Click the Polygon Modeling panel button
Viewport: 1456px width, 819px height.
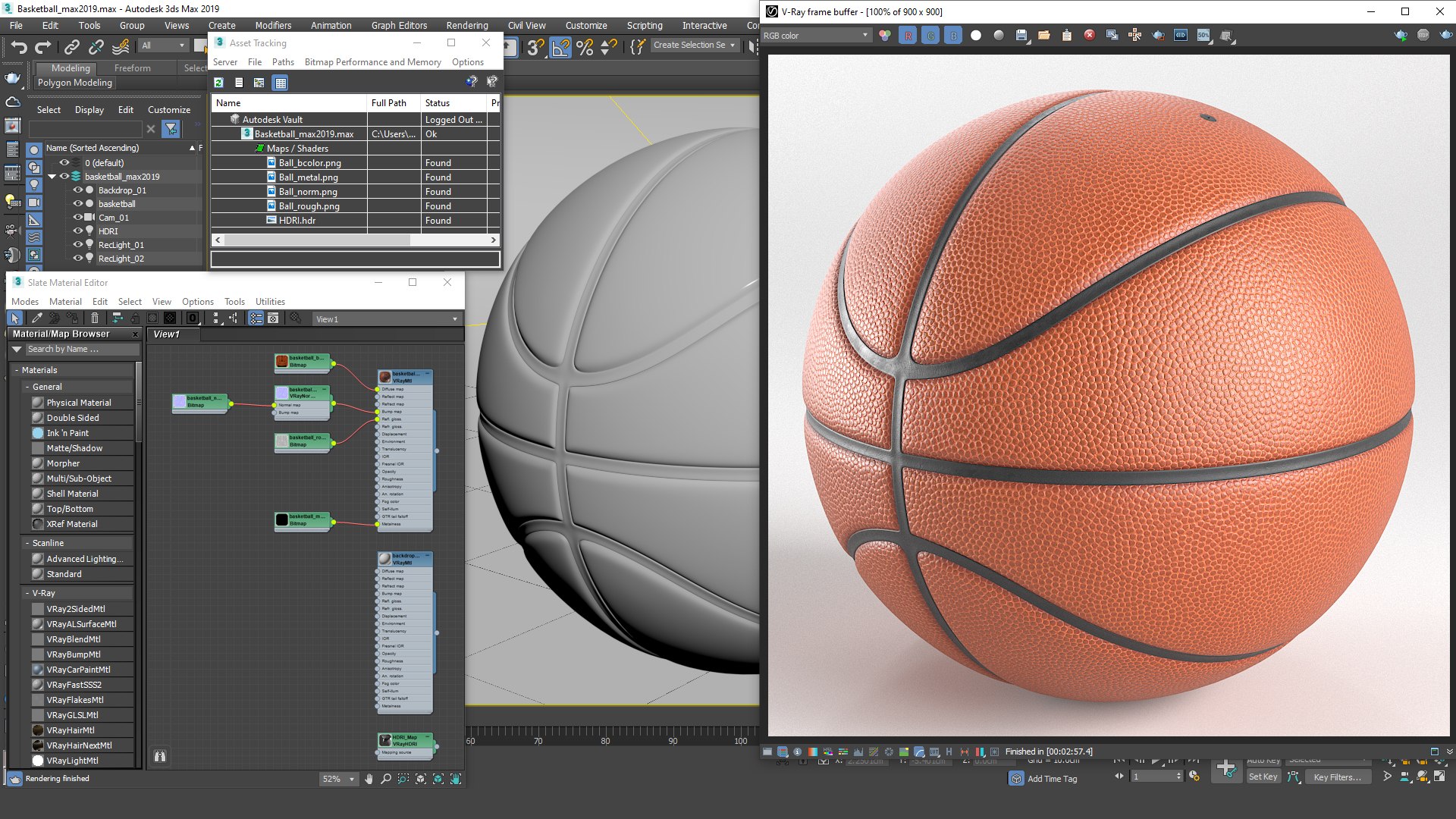[75, 83]
